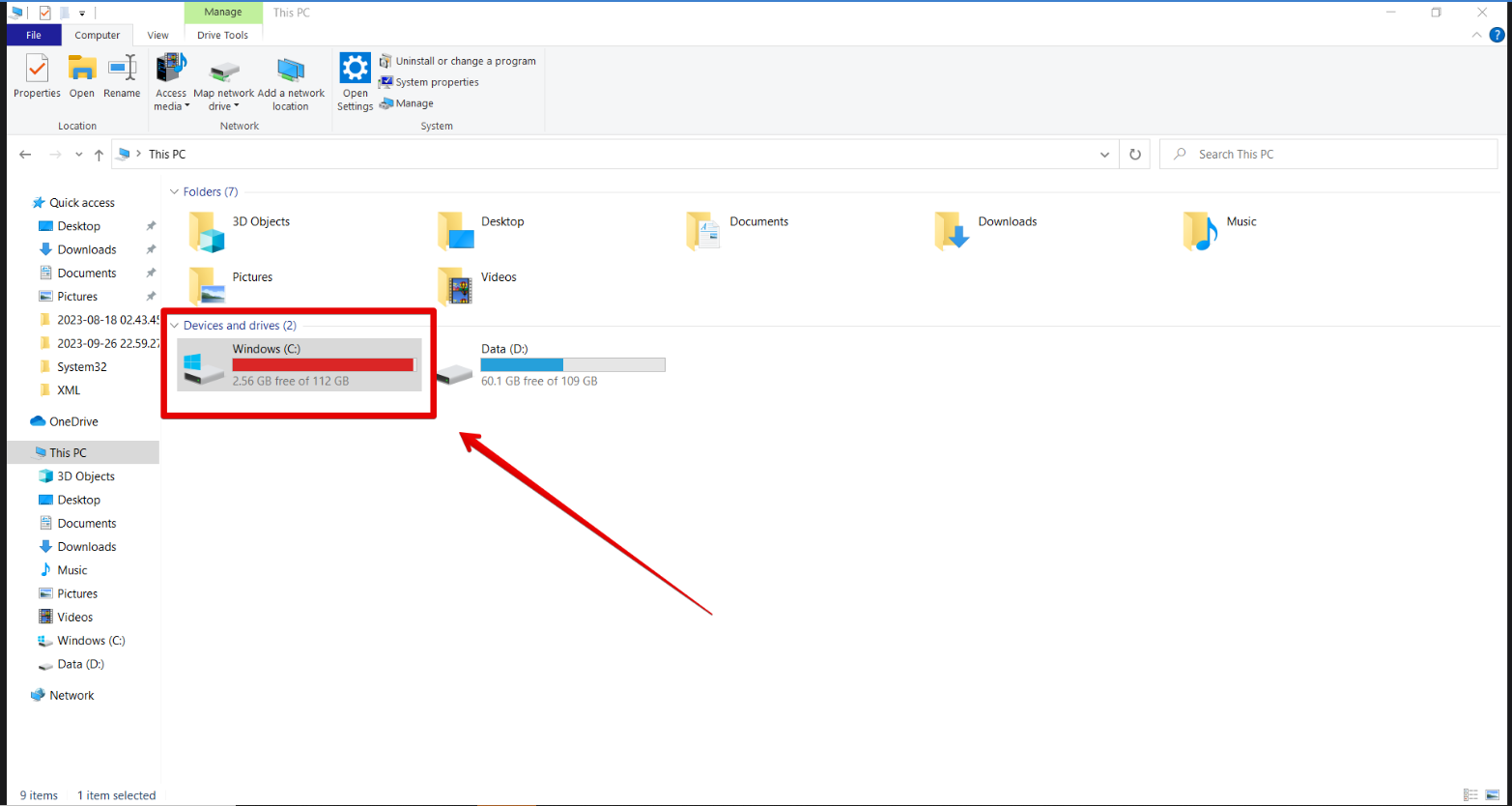Screen dimensions: 1512x806
Task: Click Add a network location icon
Action: (x=291, y=81)
